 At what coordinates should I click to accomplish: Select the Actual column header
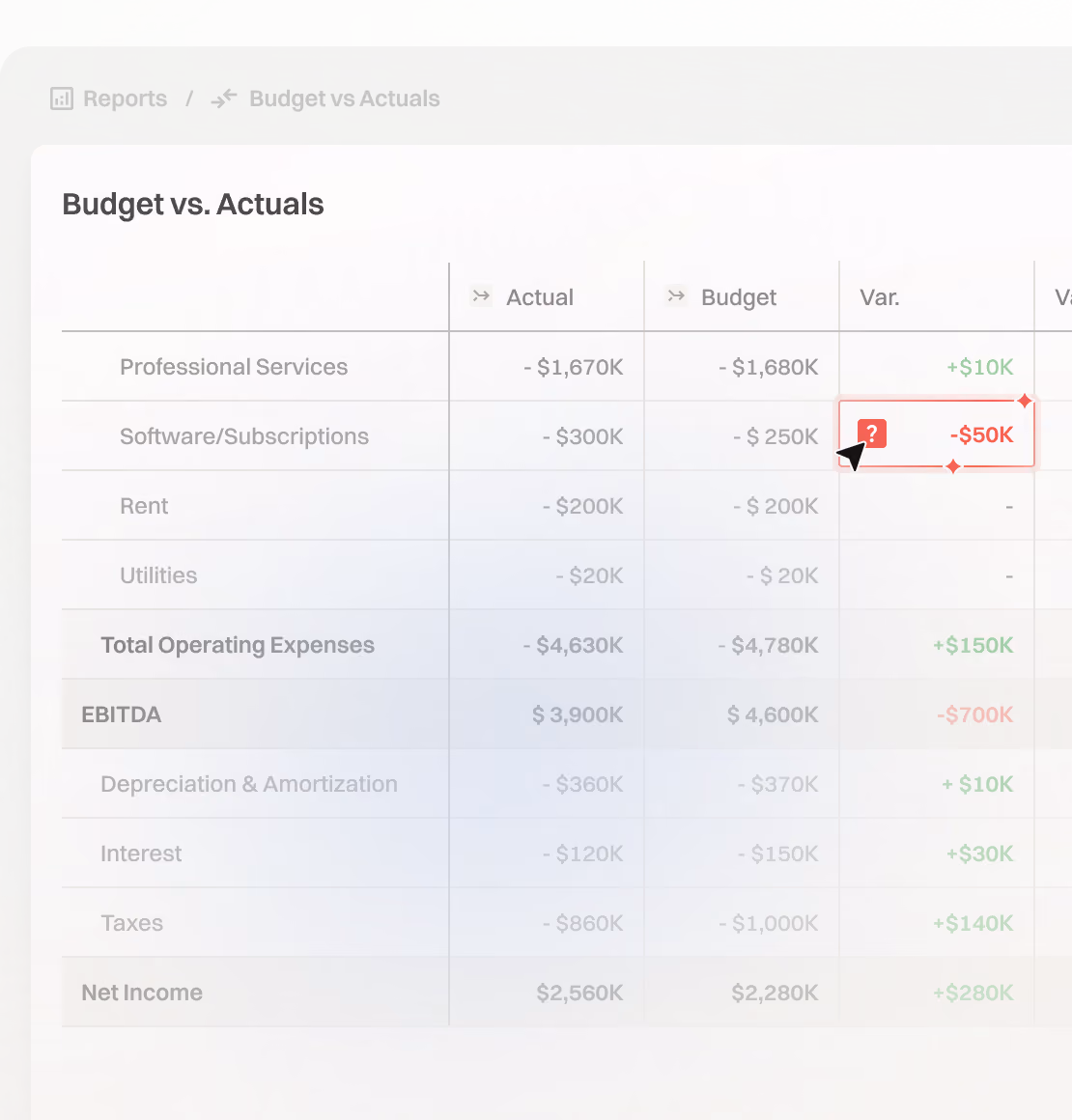(540, 297)
